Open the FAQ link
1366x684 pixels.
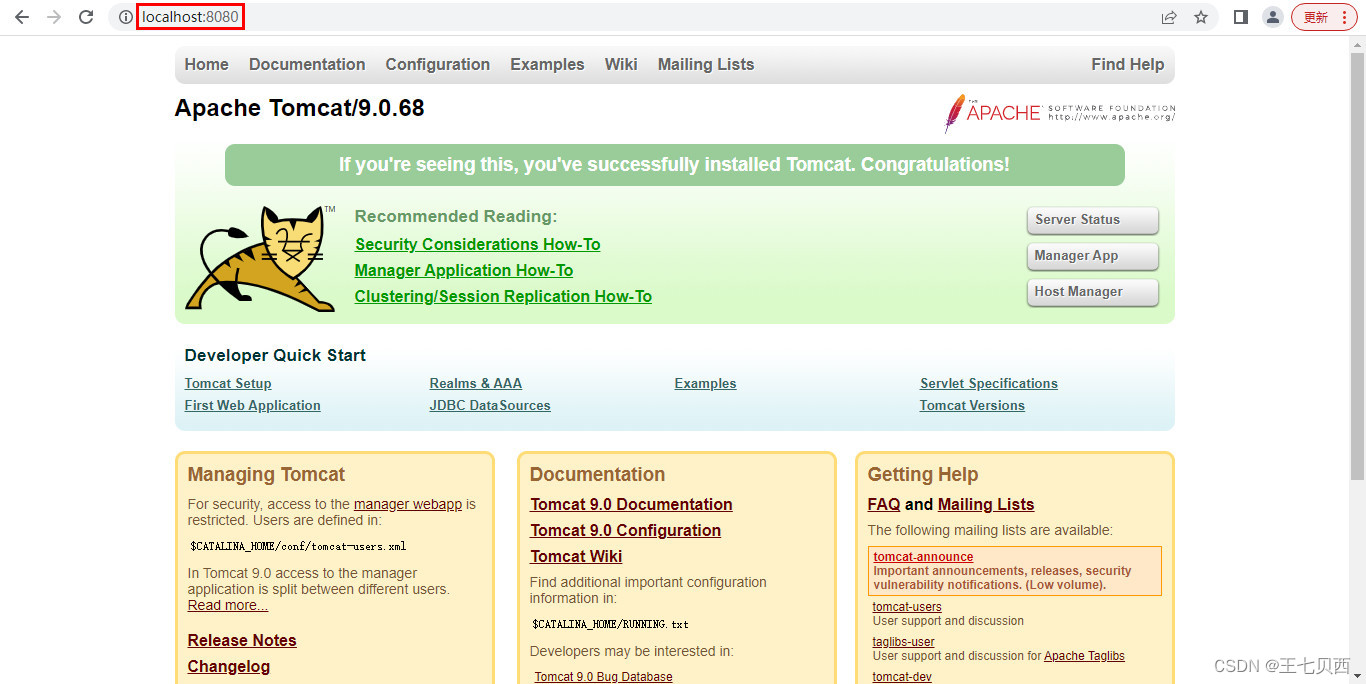tap(884, 504)
